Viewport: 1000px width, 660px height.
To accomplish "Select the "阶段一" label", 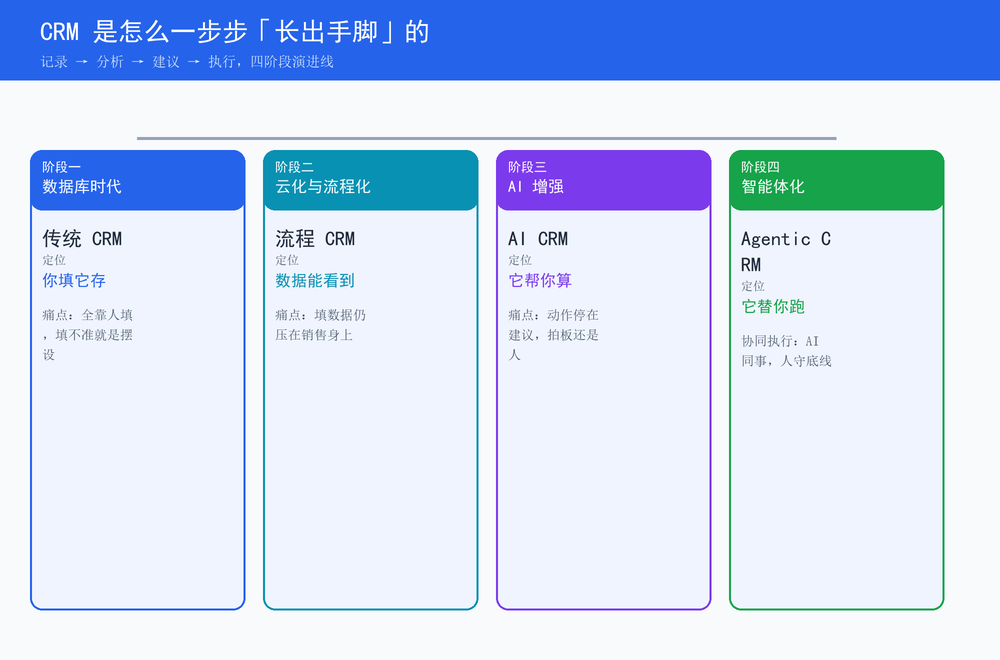I will tap(61, 167).
